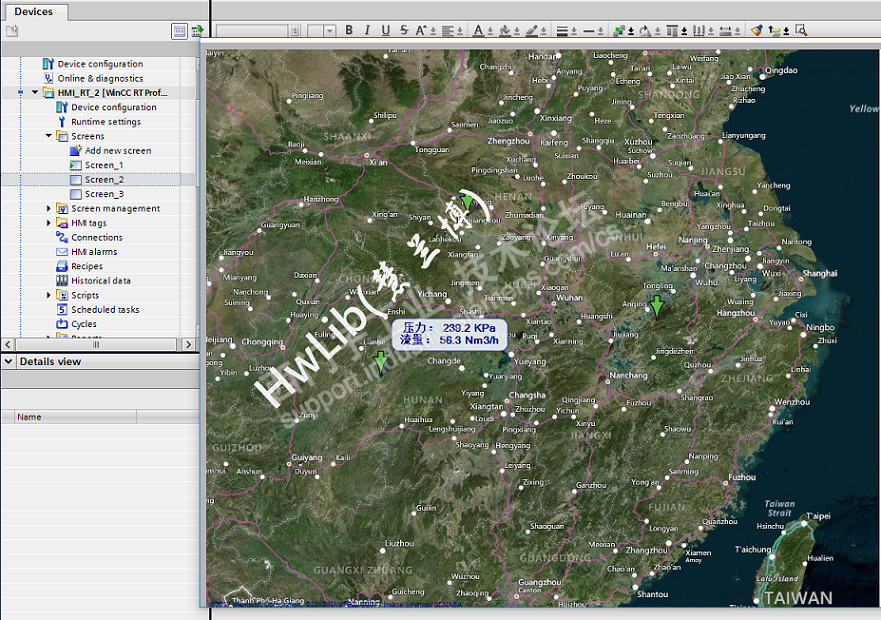Collapse the Details view panel
This screenshot has height=620, width=881.
click(9, 361)
